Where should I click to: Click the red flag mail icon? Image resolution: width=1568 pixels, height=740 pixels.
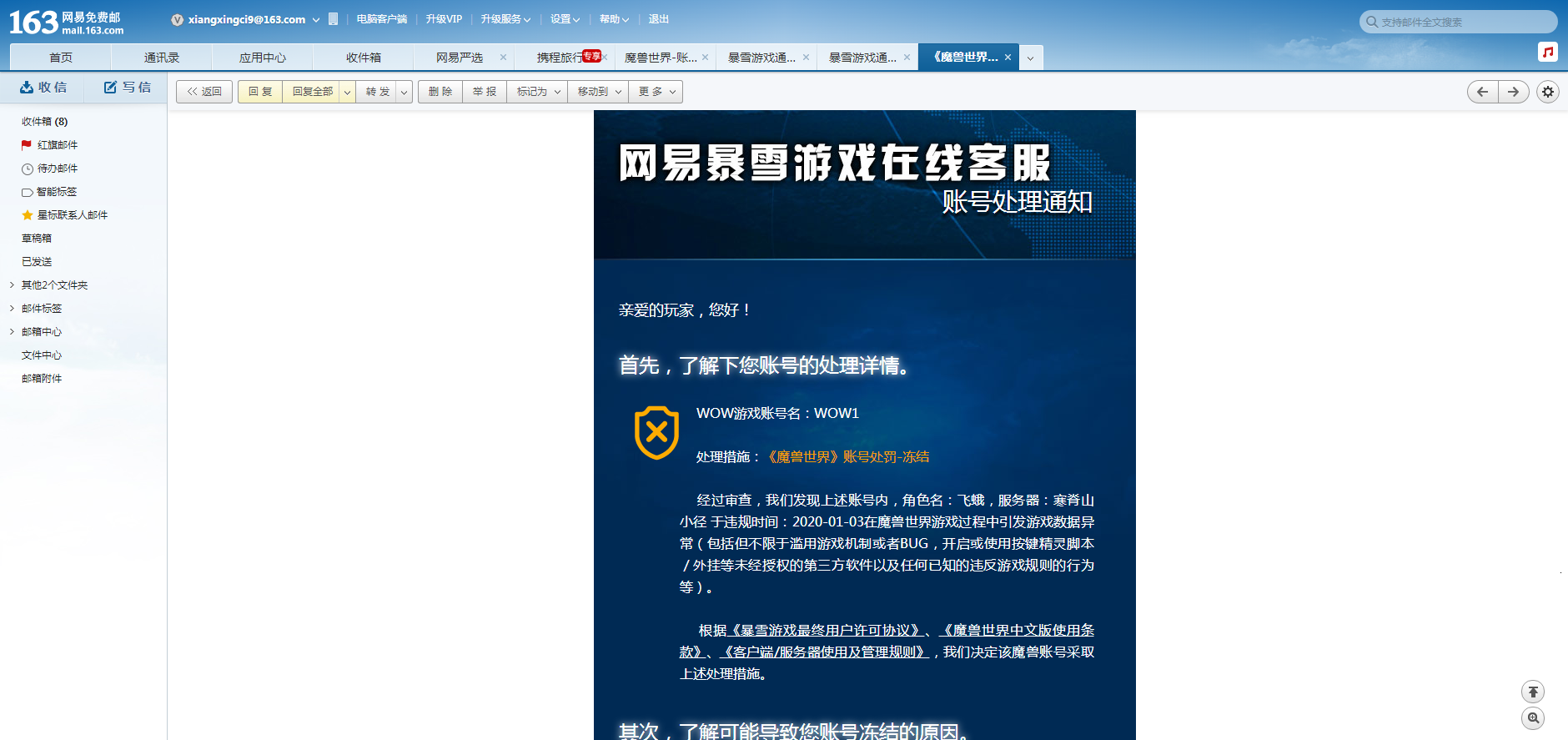27,145
